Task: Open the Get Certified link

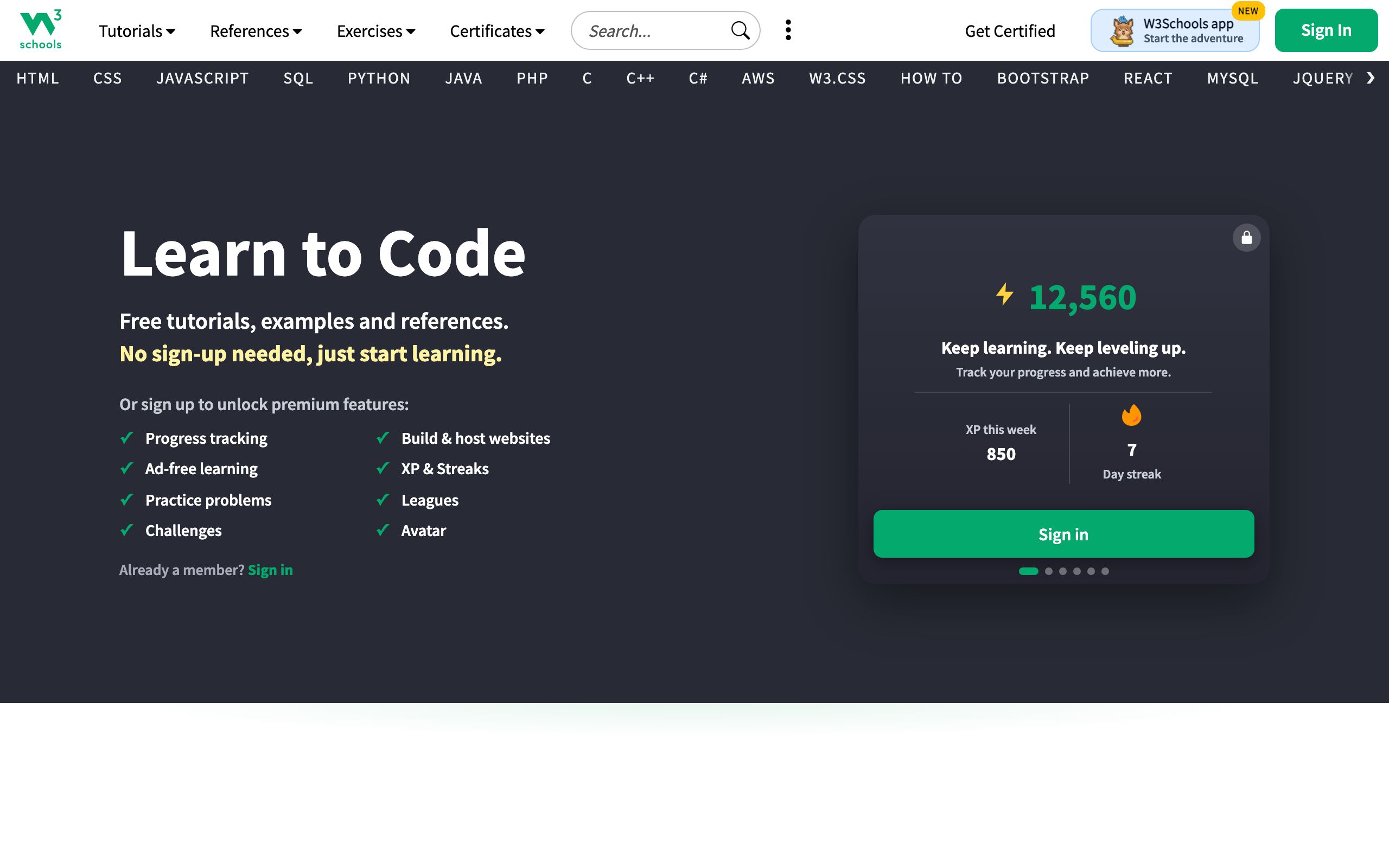Action: tap(1010, 31)
